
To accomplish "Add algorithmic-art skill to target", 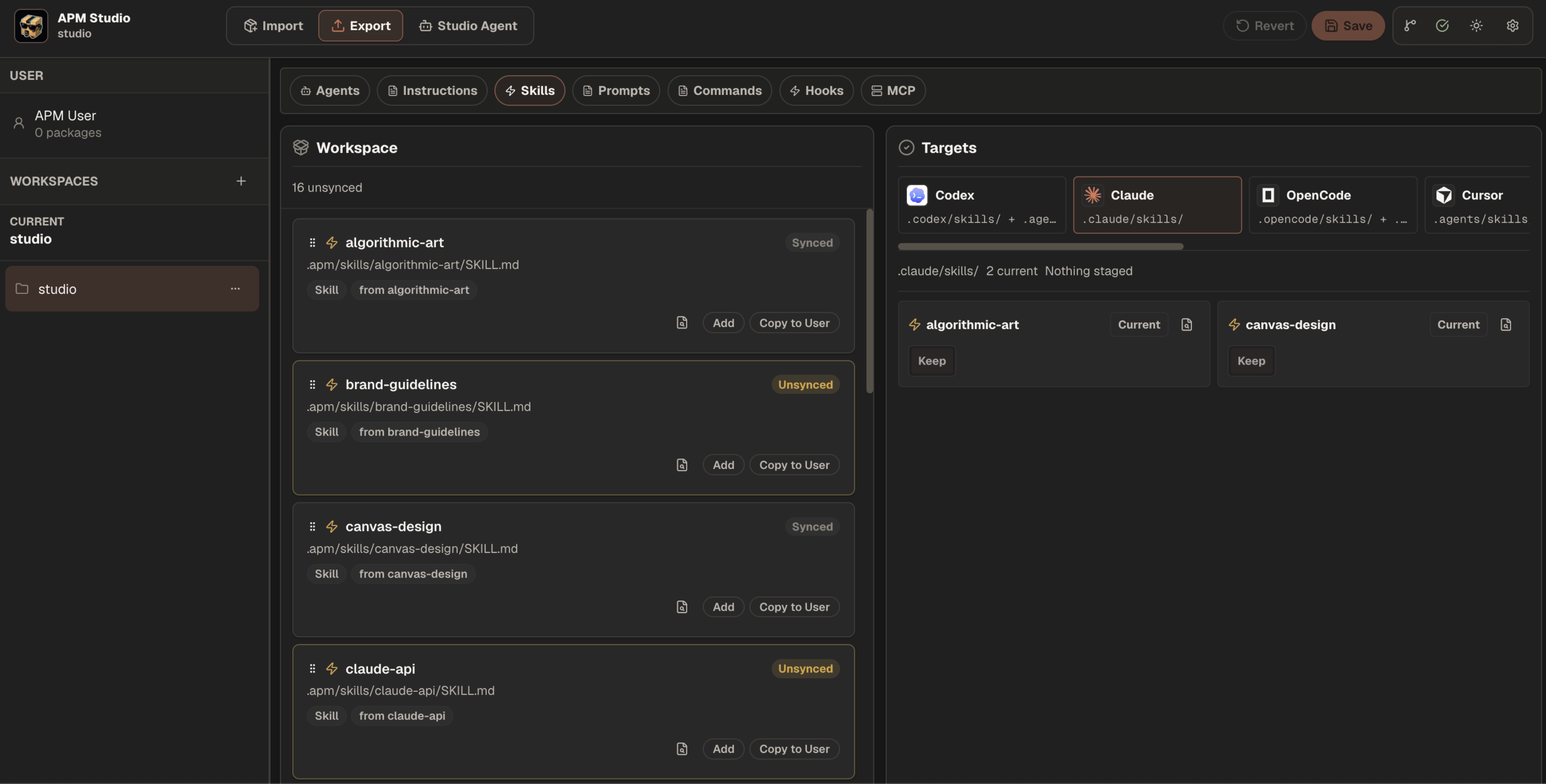I will tap(723, 323).
